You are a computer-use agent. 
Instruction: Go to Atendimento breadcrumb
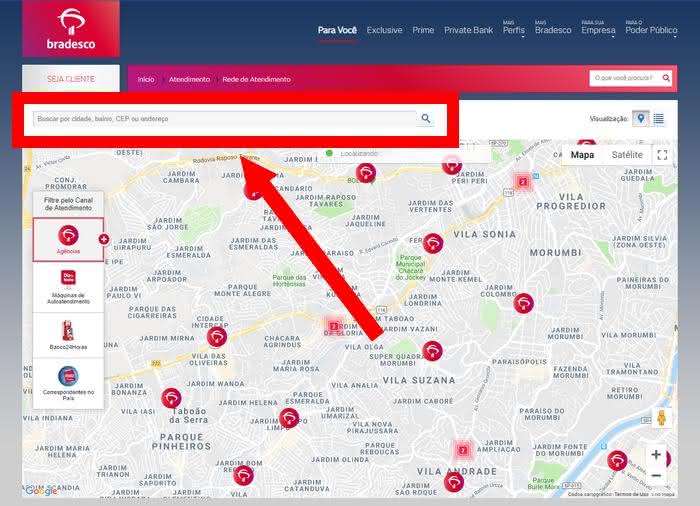coord(189,79)
